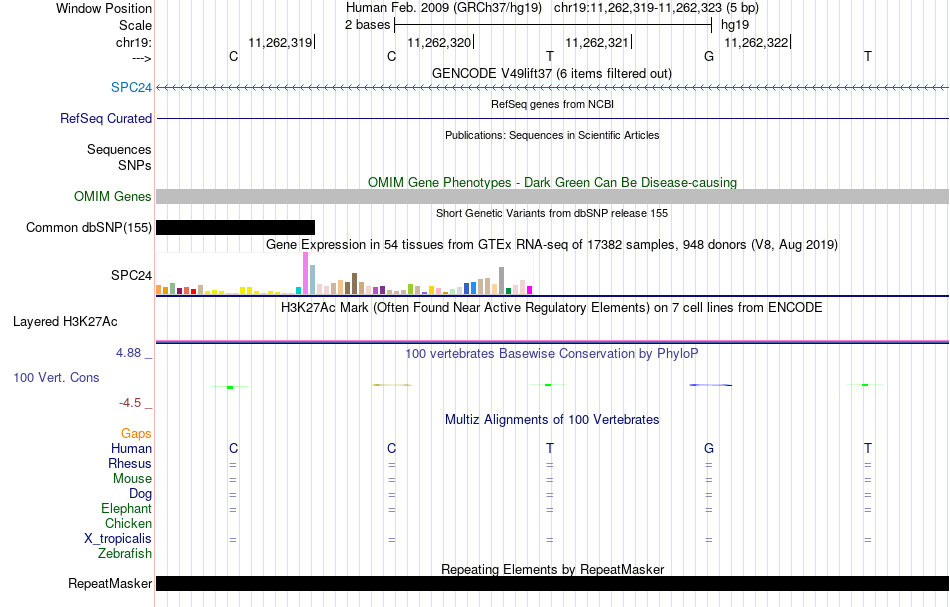The width and height of the screenshot is (950, 607).
Task: Open the Layered H3K27Ac track label
Action: tap(65, 321)
